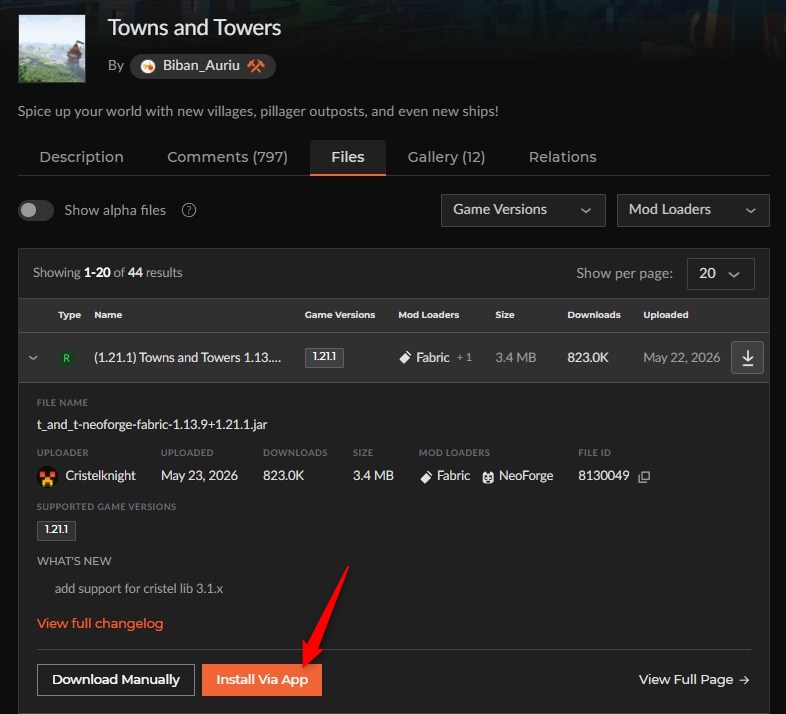
Task: Click Biban_Auriu author avatar icon
Action: (148, 66)
